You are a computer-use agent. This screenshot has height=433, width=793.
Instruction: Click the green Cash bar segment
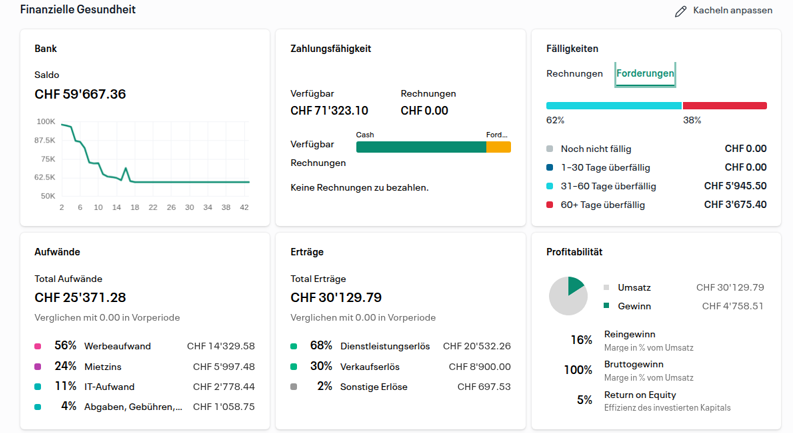(x=421, y=147)
